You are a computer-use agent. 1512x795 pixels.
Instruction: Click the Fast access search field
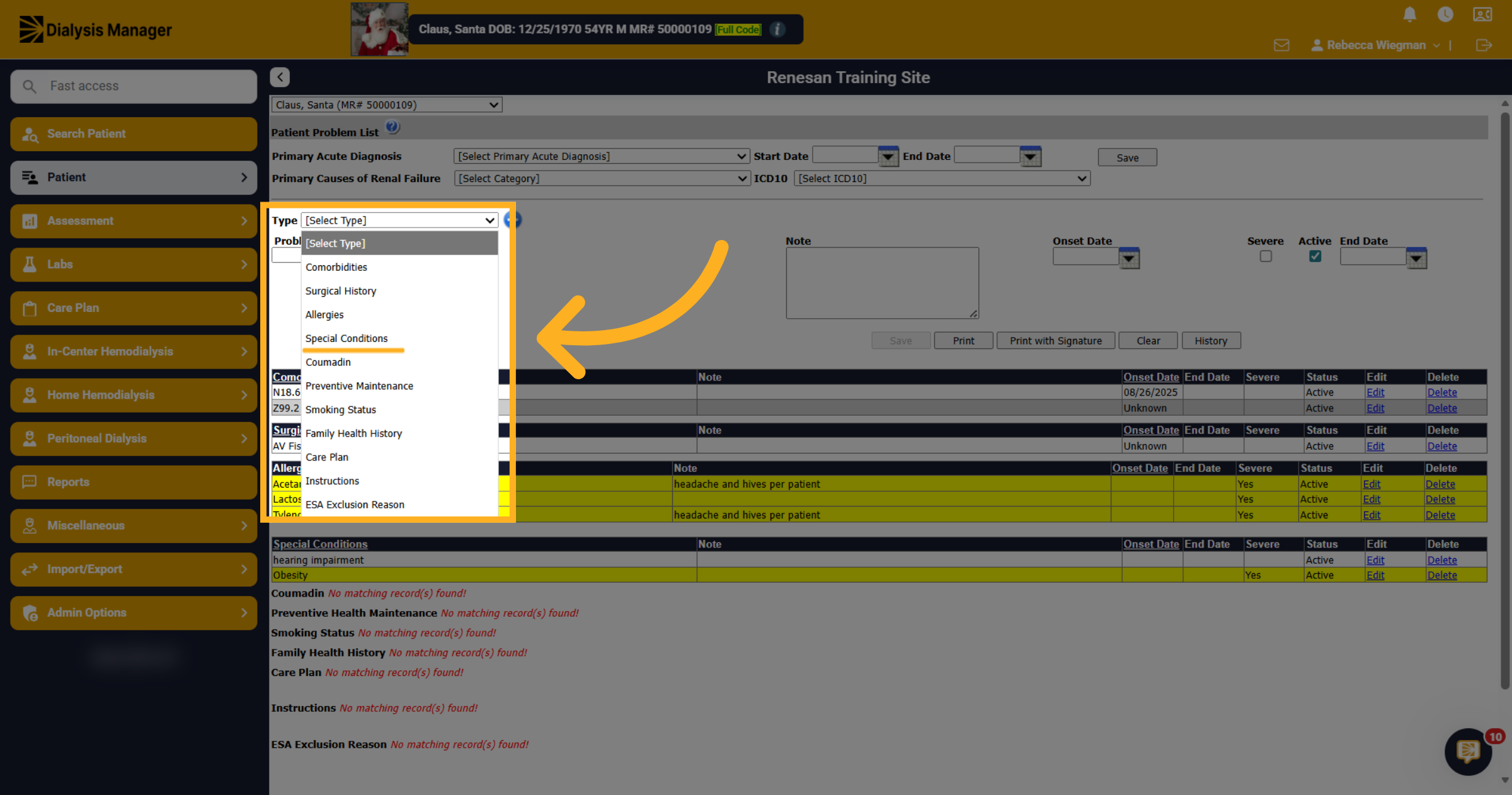[134, 86]
